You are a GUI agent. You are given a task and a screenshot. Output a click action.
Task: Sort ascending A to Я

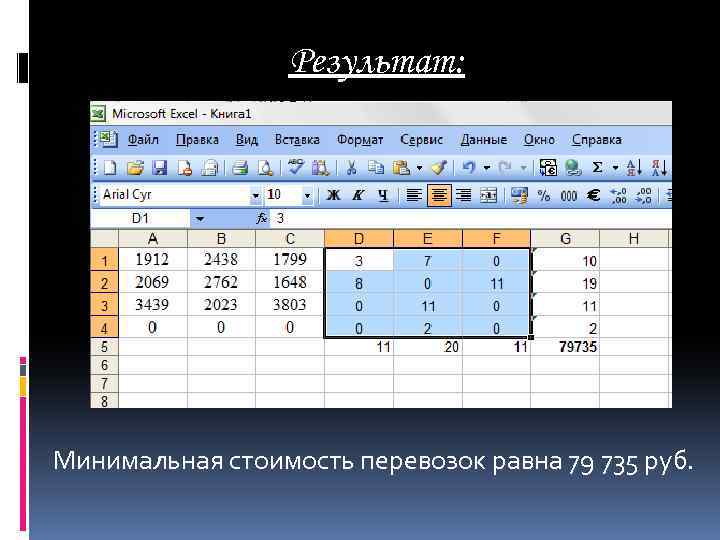(634, 168)
